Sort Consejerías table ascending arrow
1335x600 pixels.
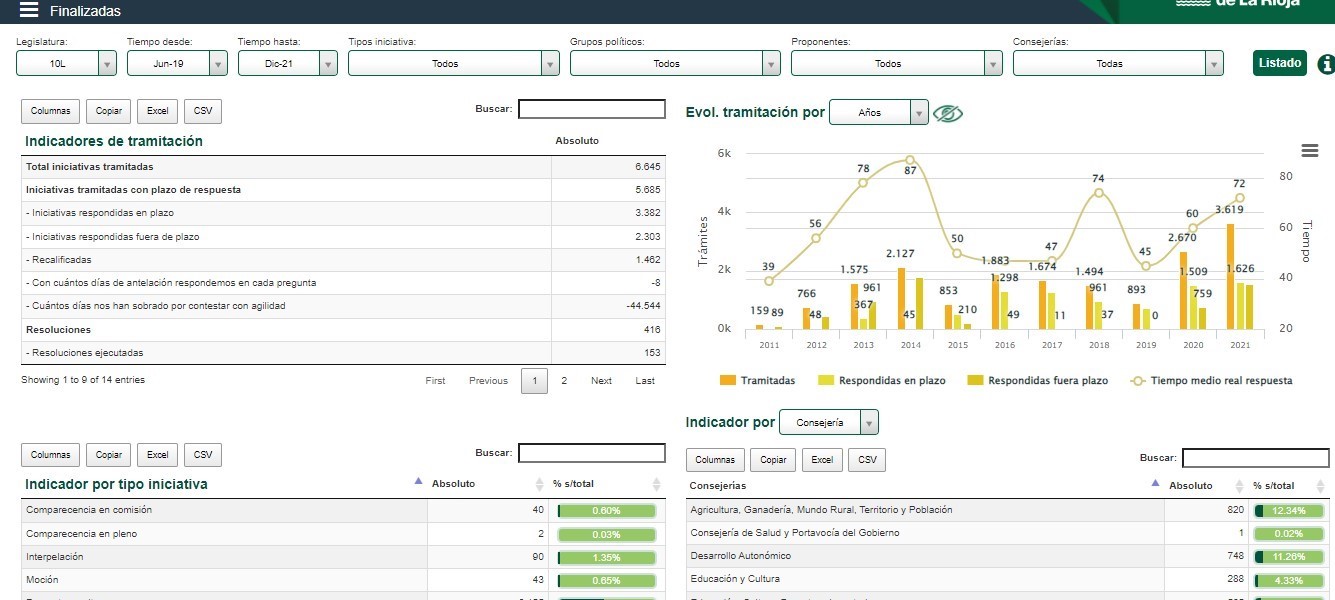(x=1155, y=484)
